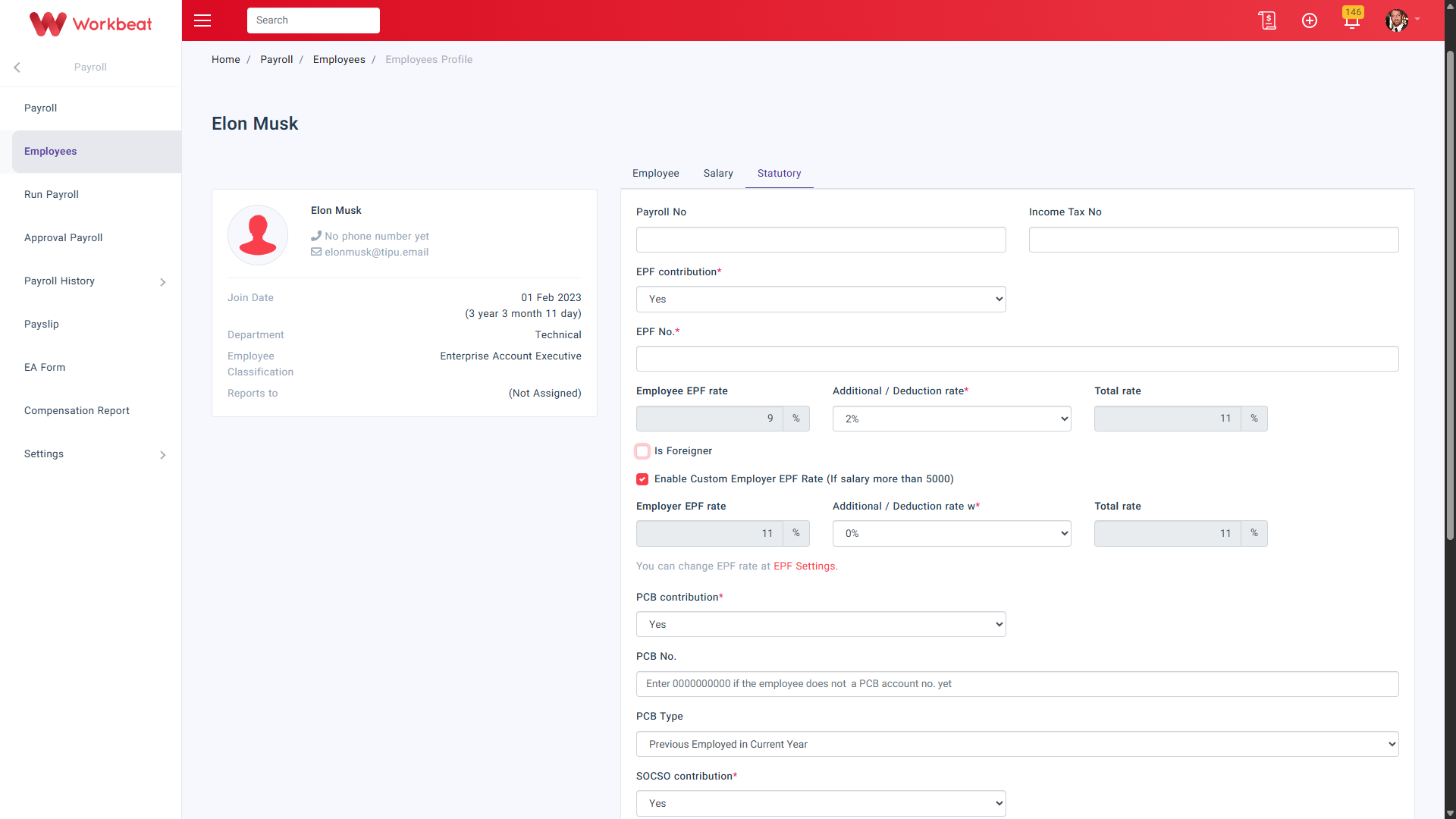Viewport: 1456px width, 819px height.
Task: Focus the Search box
Action: tap(313, 20)
